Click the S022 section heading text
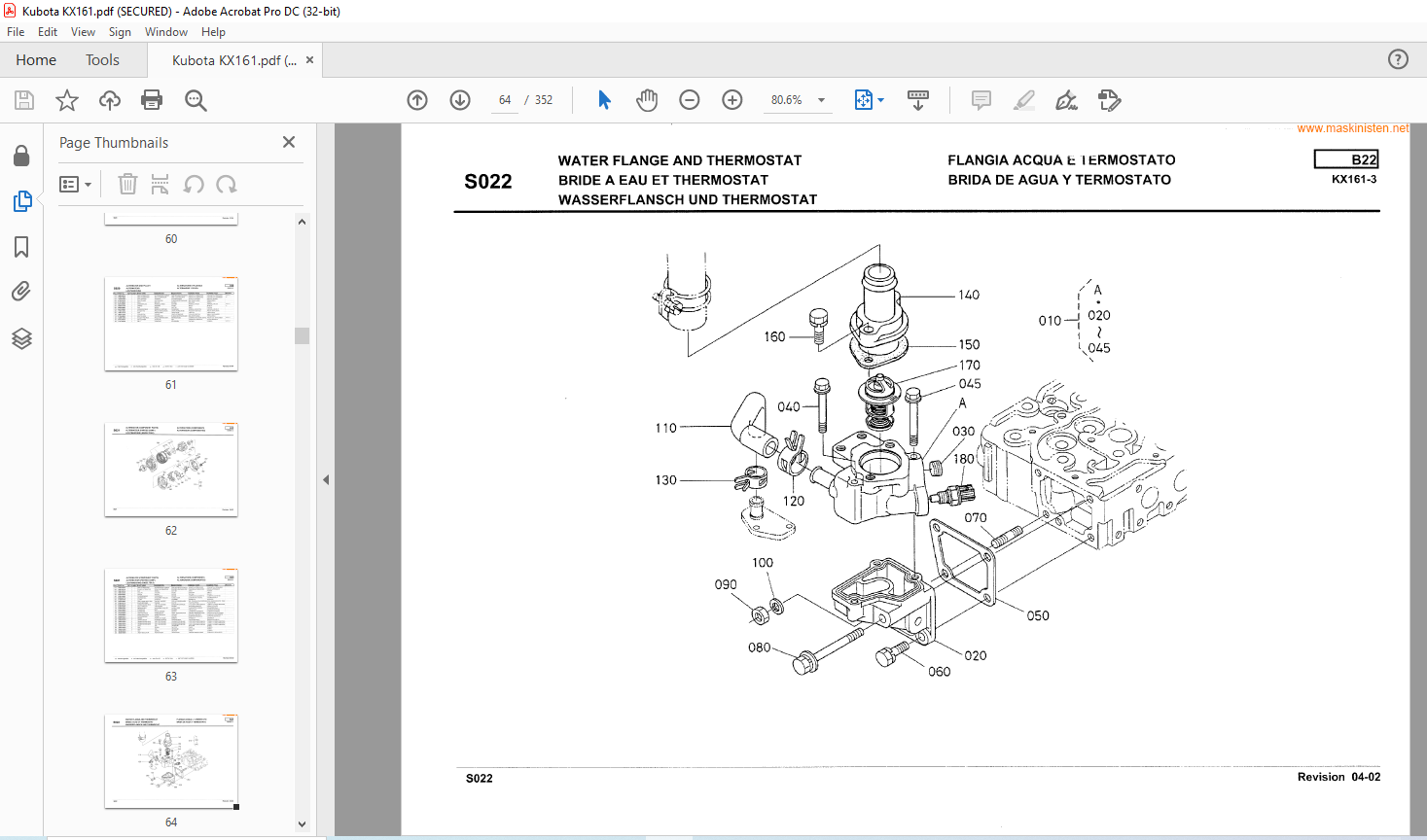The width and height of the screenshot is (1427, 840). click(x=488, y=181)
